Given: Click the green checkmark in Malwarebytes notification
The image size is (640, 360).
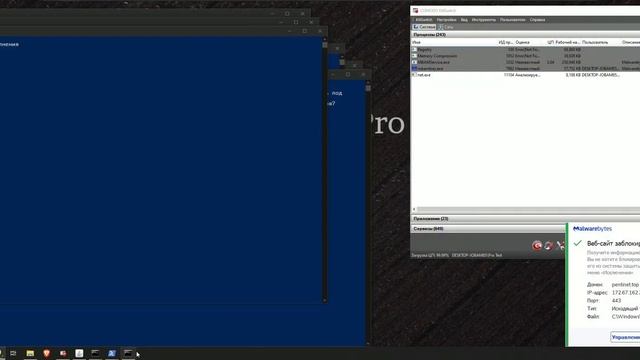Looking at the screenshot, I should pyautogui.click(x=578, y=243).
